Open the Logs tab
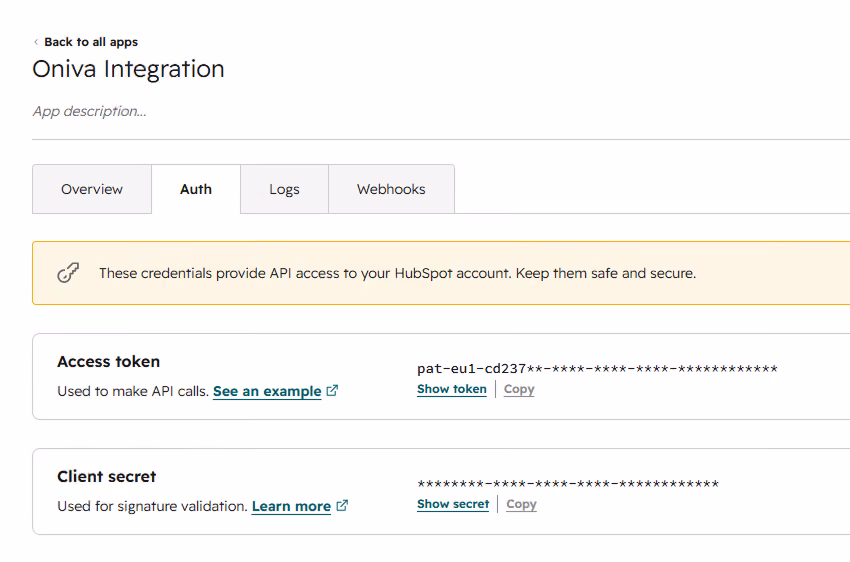 [284, 189]
